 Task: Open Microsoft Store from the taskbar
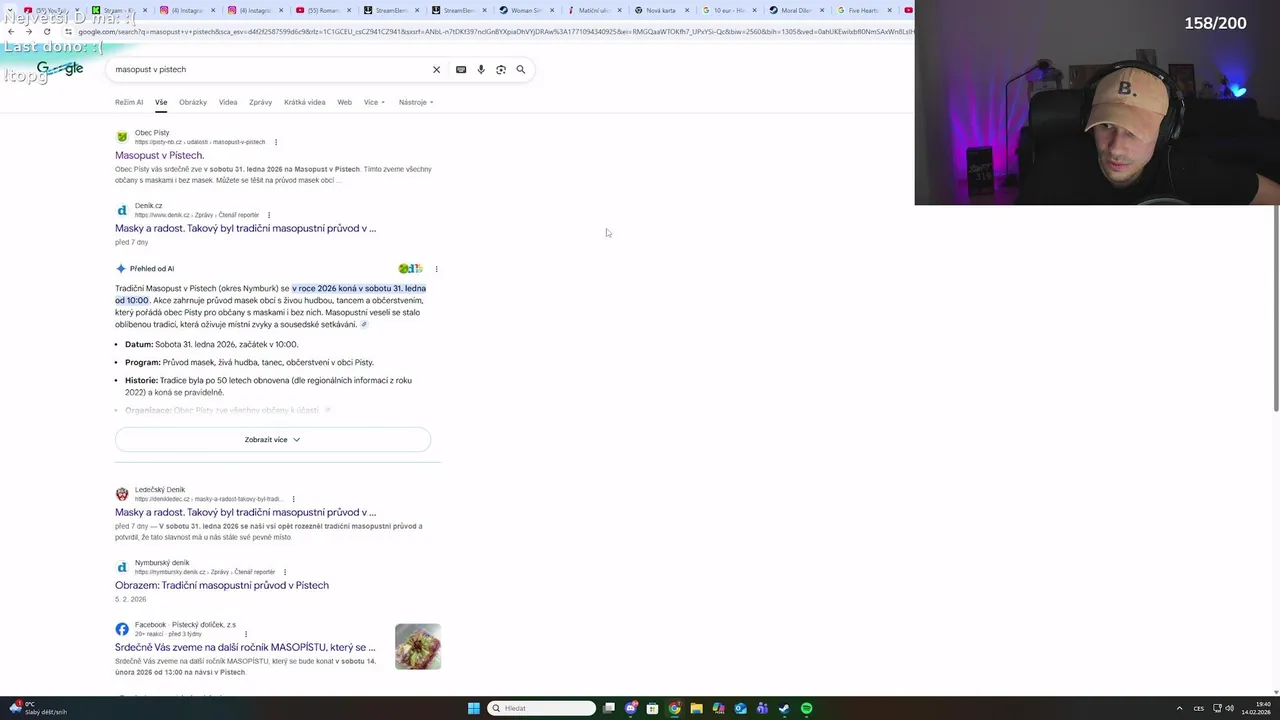(x=653, y=708)
